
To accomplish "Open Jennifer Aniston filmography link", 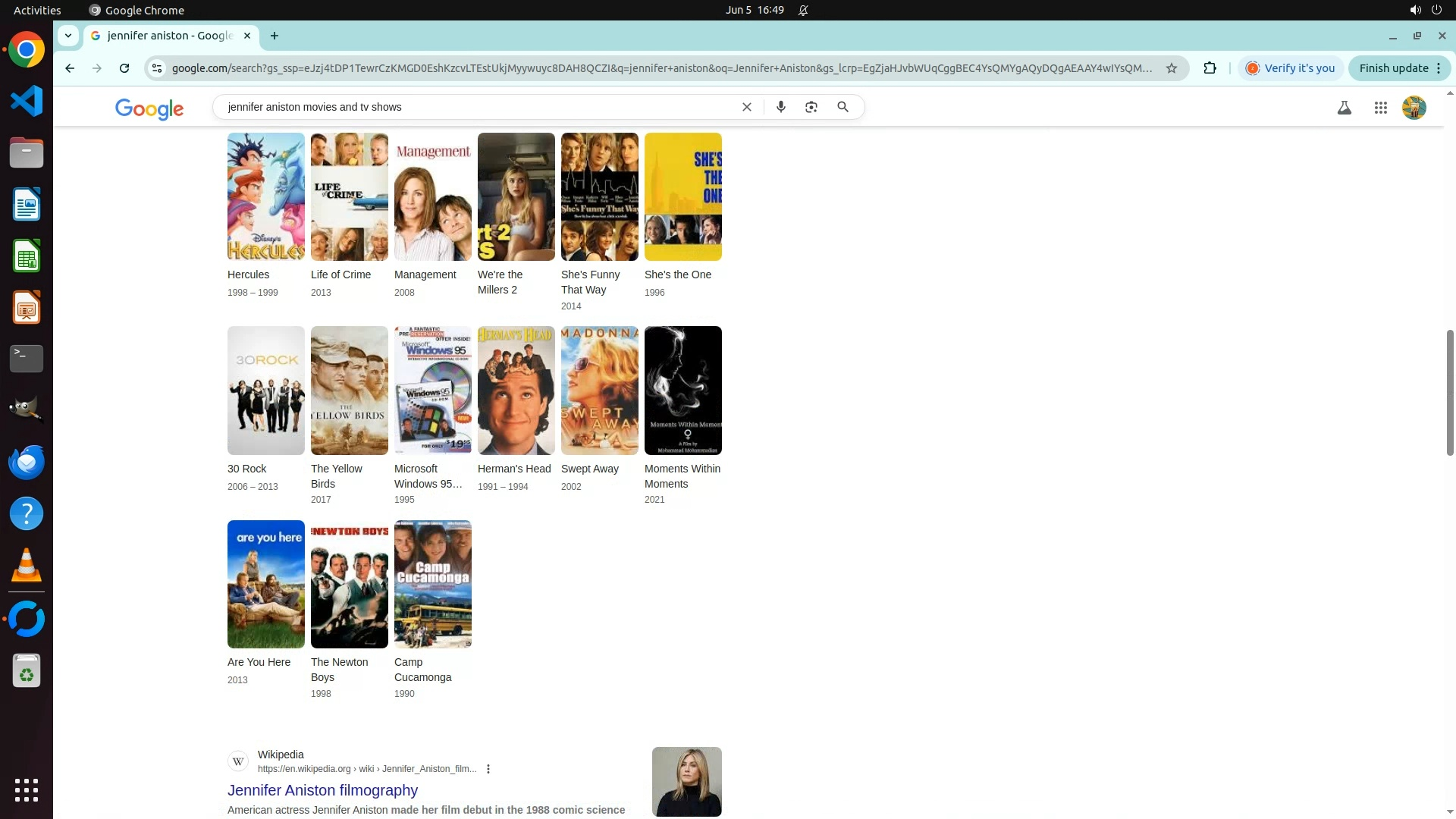I will coord(322,790).
